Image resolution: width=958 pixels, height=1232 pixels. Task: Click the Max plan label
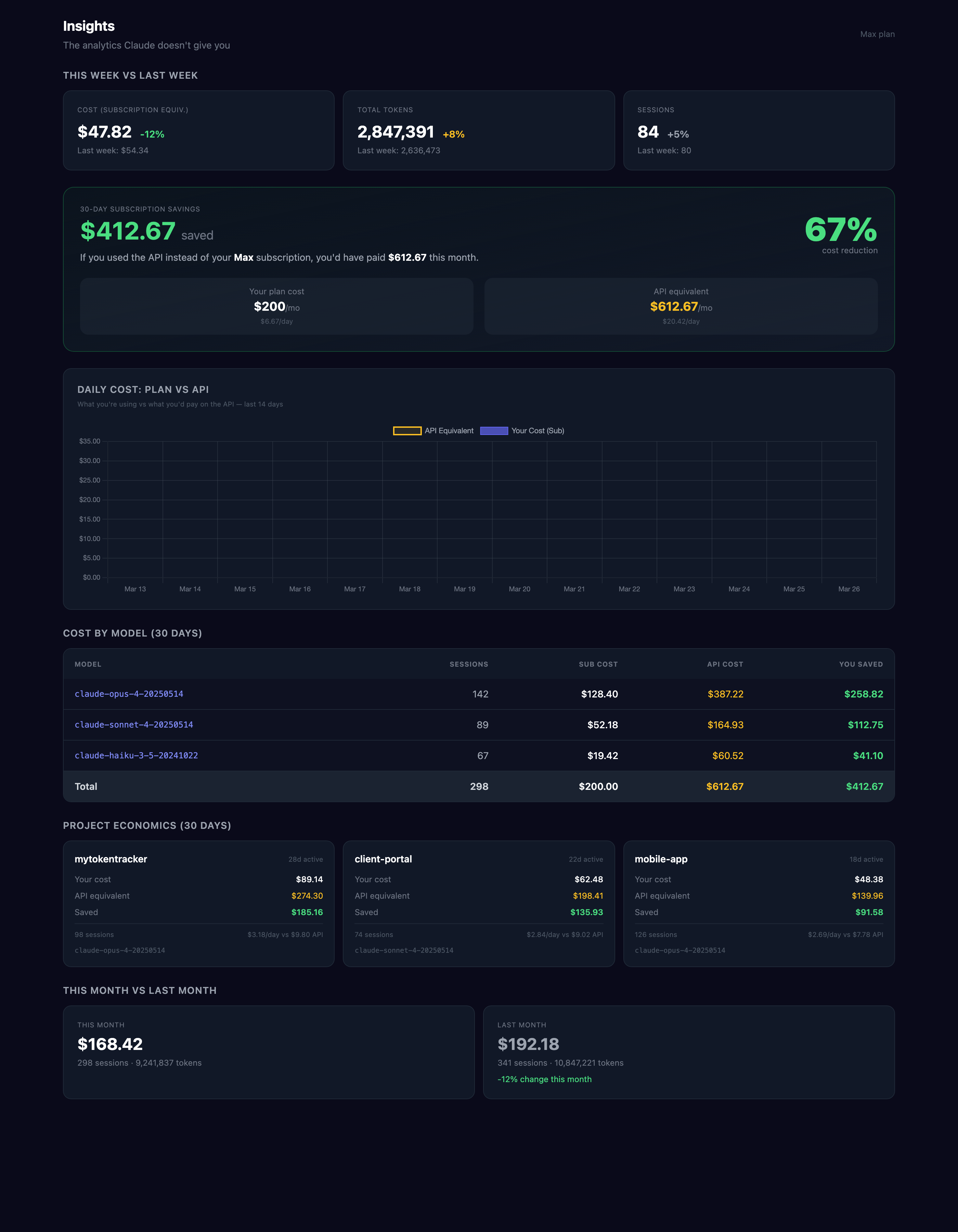[877, 35]
